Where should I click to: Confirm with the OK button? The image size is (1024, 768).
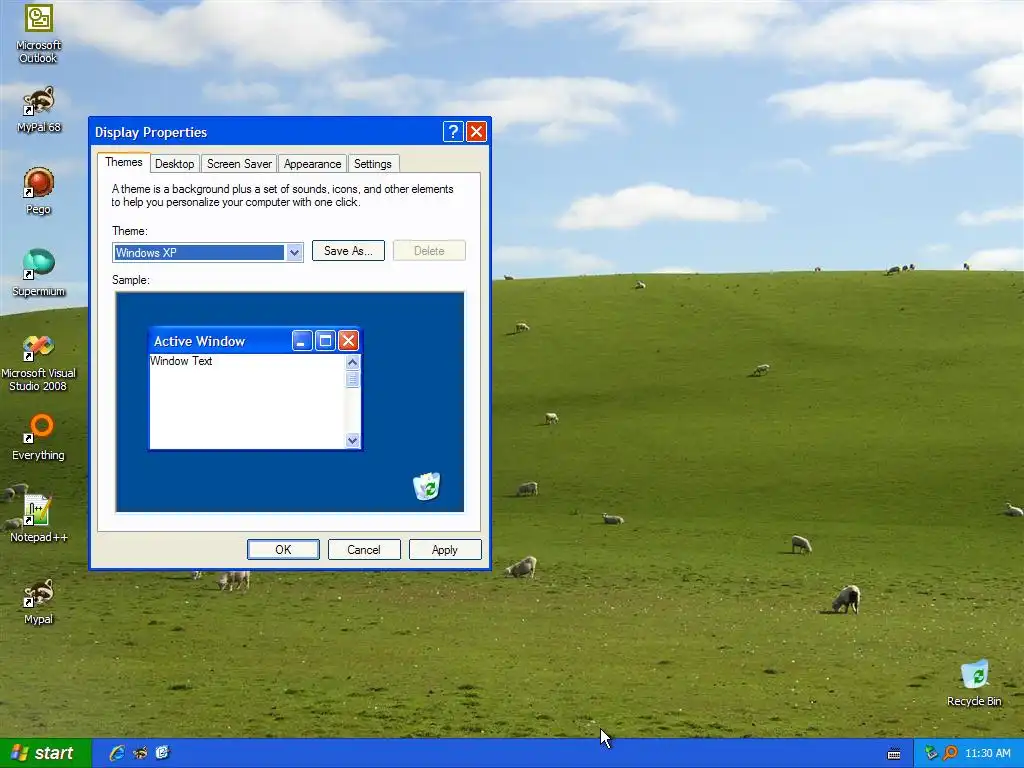(x=283, y=550)
